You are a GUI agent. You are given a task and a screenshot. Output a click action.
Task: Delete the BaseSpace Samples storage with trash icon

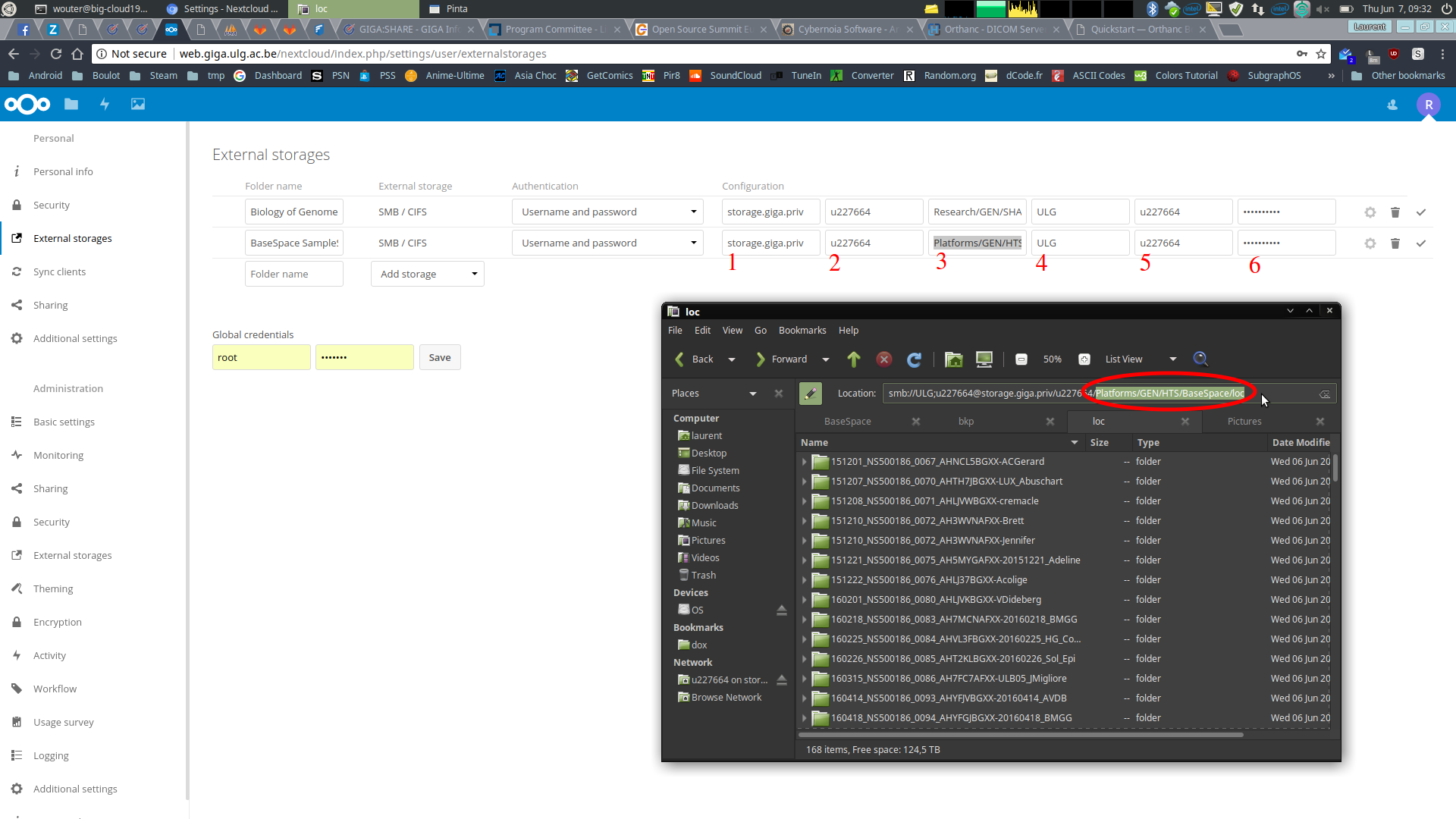(1395, 243)
